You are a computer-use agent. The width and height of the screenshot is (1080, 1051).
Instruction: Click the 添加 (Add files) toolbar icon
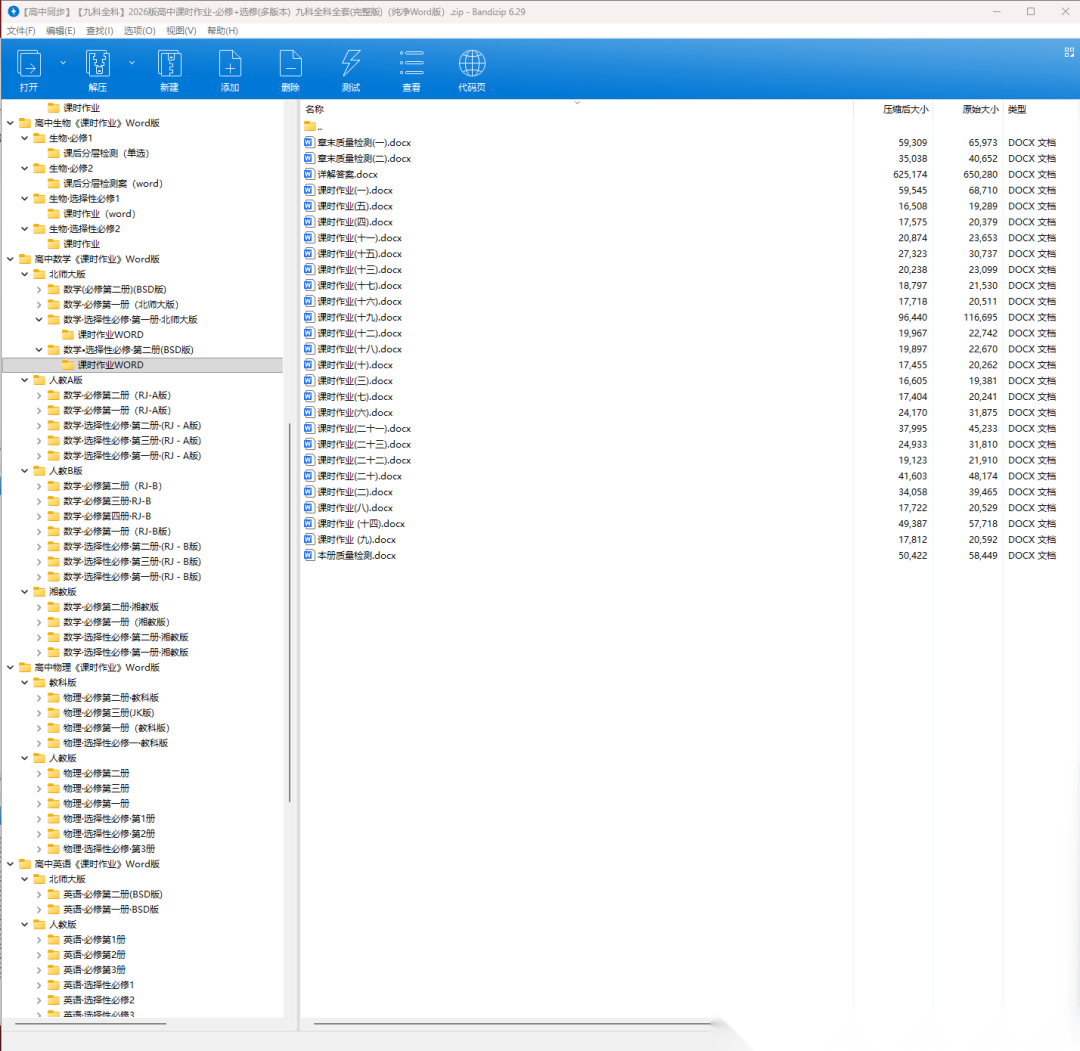pyautogui.click(x=230, y=66)
